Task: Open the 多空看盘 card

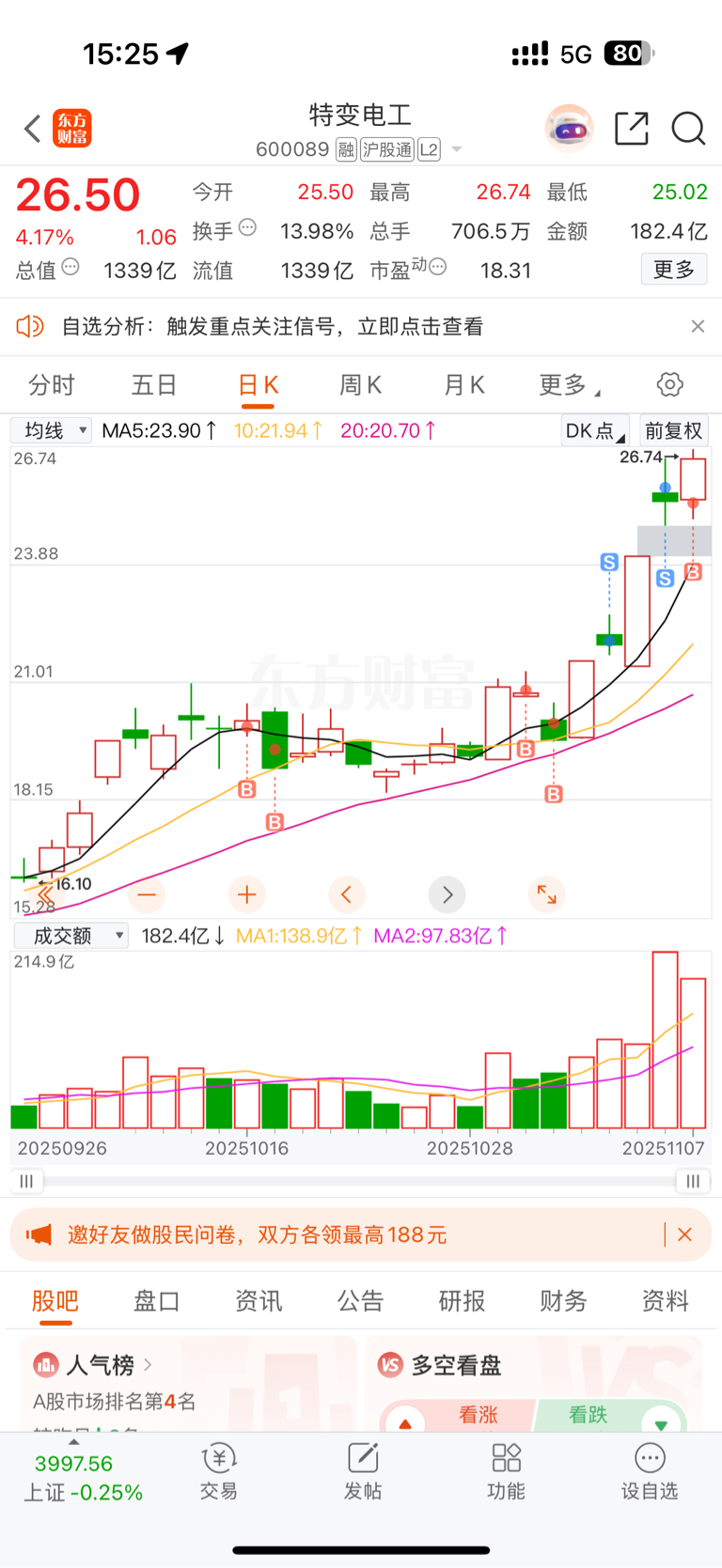Action: pyautogui.click(x=533, y=1385)
